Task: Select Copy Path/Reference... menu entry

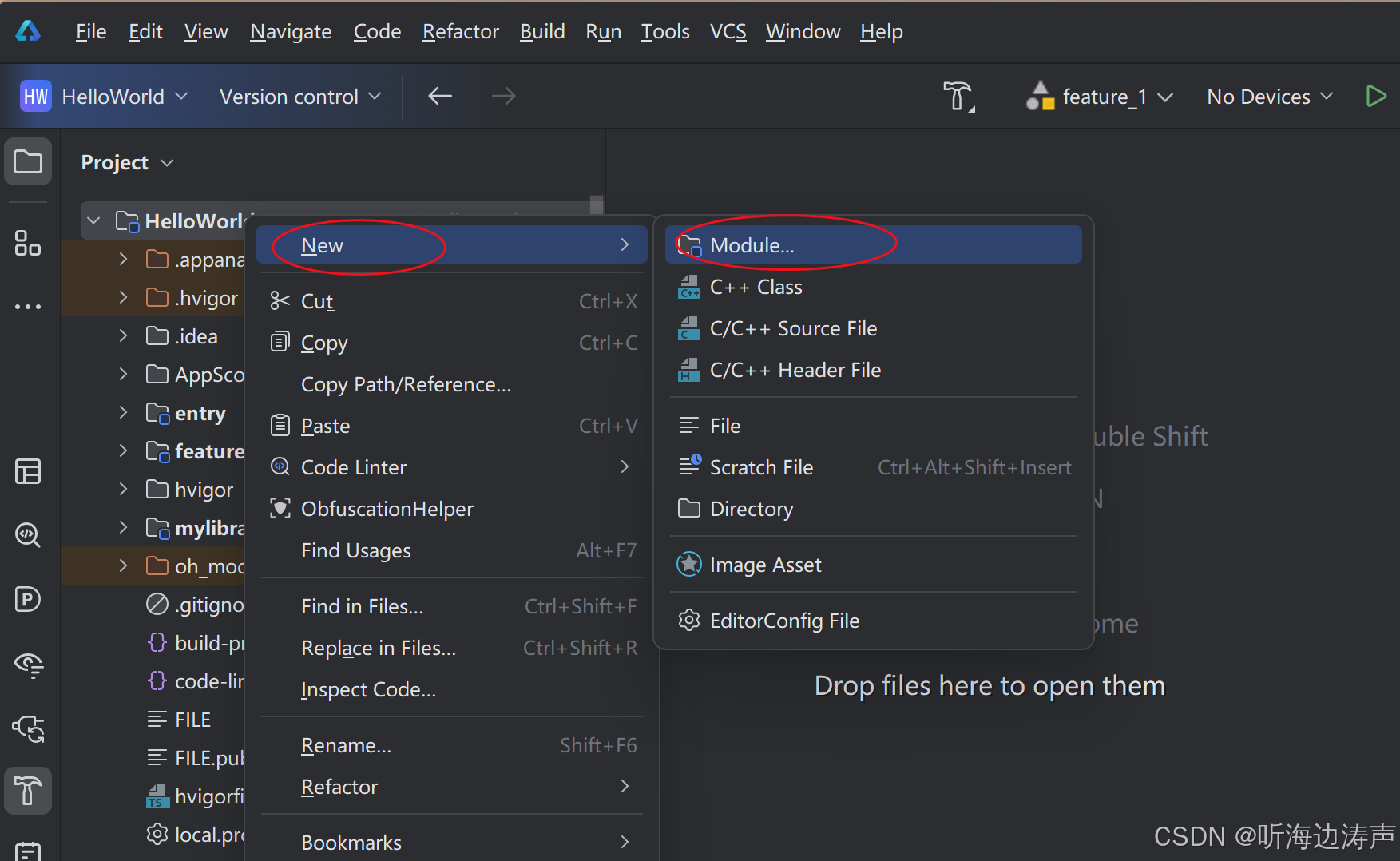Action: click(x=452, y=384)
